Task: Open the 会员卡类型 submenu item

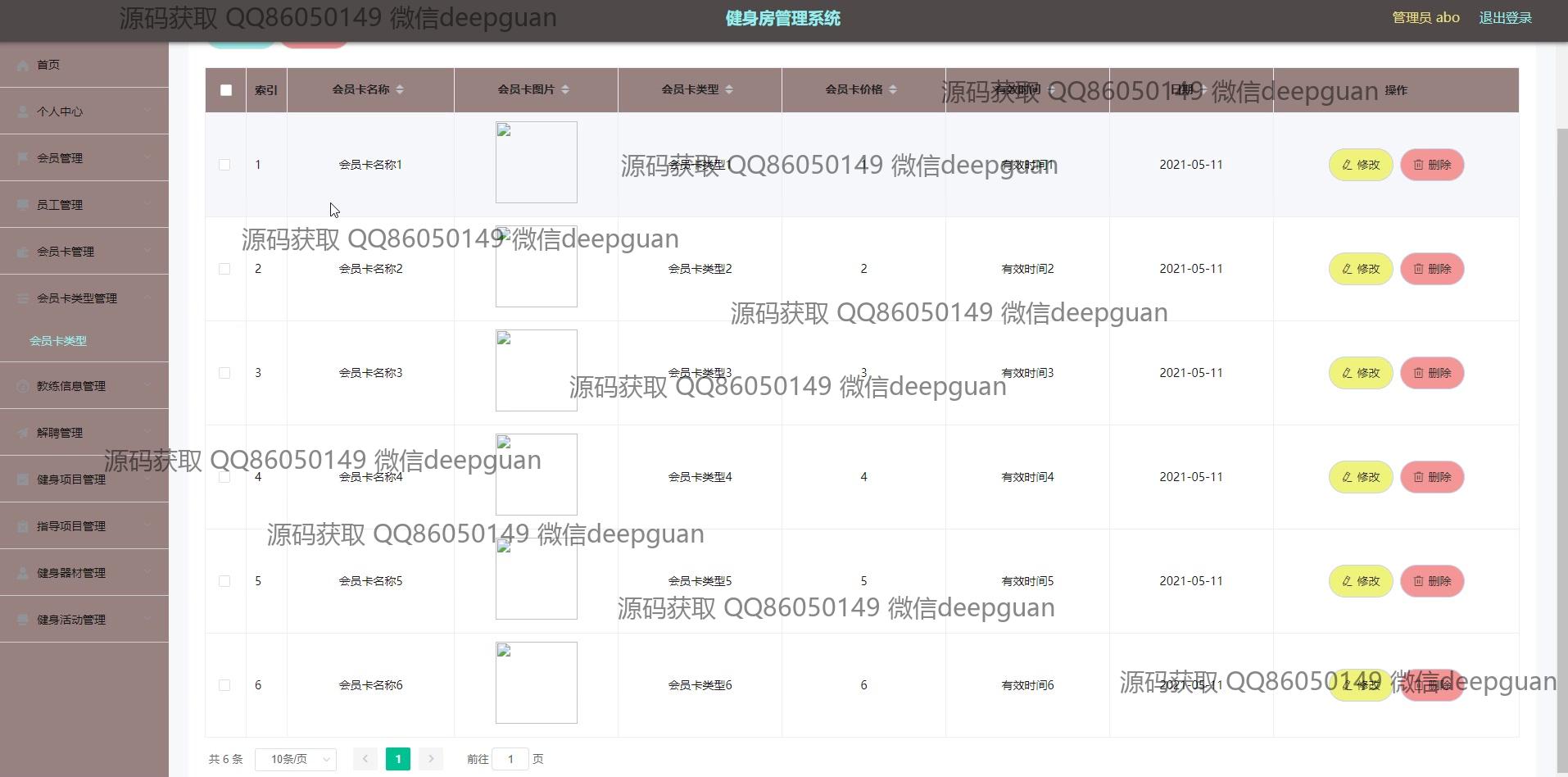Action: coord(58,341)
